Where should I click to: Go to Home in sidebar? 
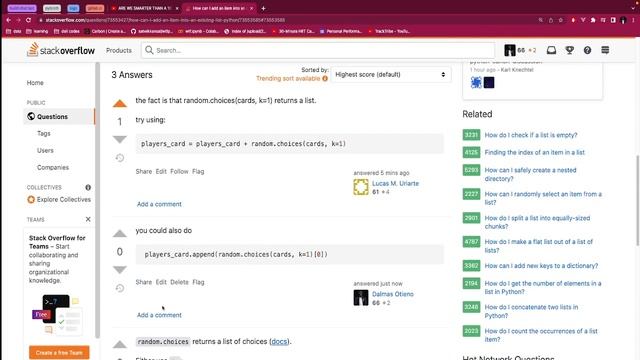(35, 83)
